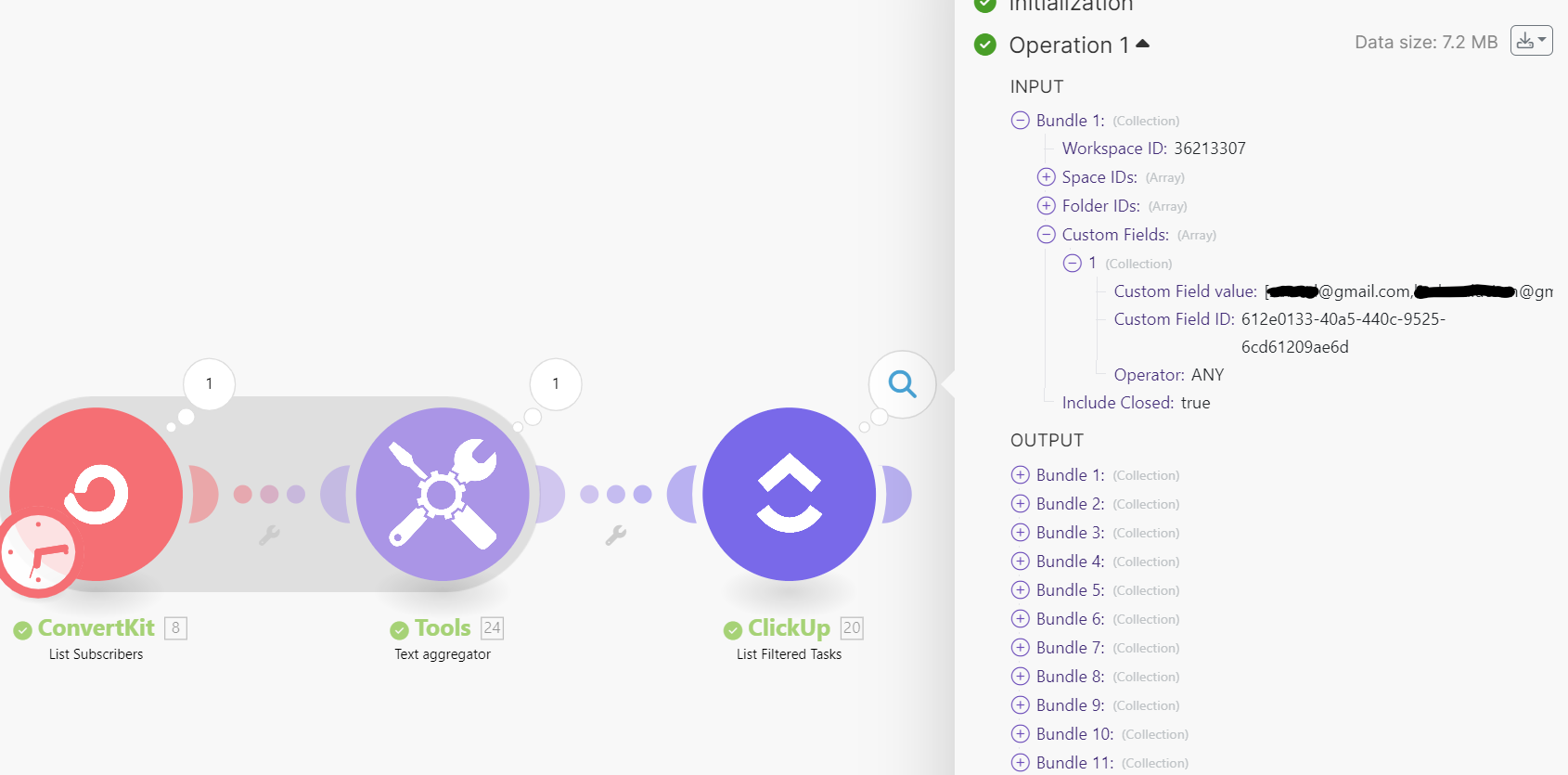Click the ConvertKit module name label
1568x775 pixels.
pos(96,628)
